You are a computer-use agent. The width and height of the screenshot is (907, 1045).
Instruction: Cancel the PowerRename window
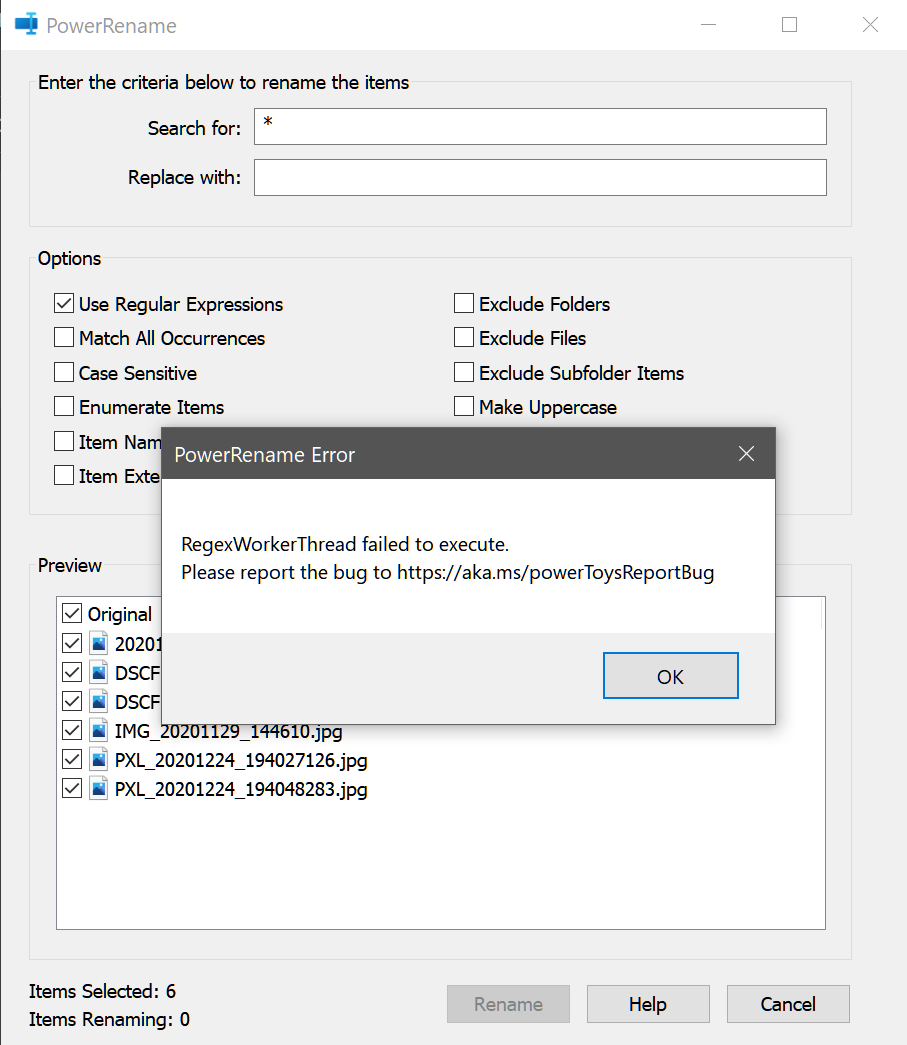click(788, 1004)
